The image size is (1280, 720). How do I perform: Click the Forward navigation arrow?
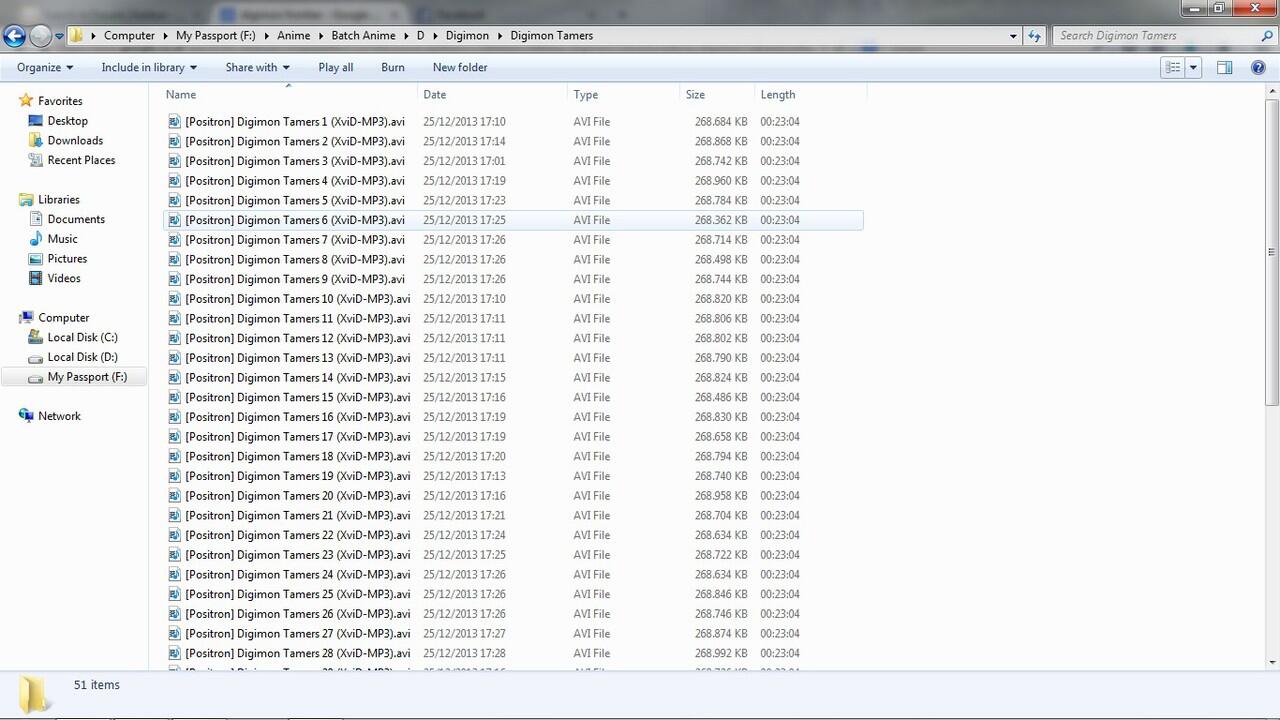pos(40,36)
